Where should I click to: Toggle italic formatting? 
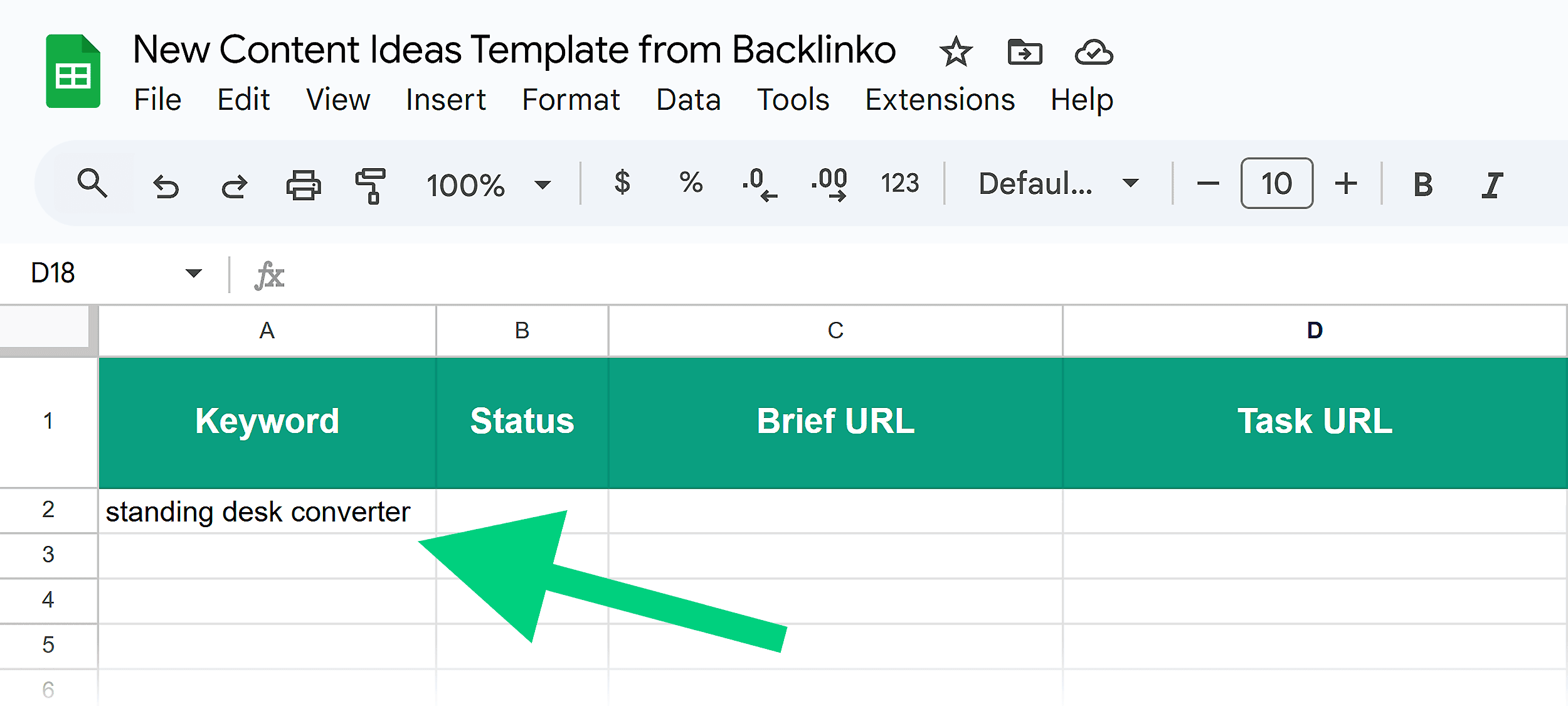click(x=1493, y=184)
